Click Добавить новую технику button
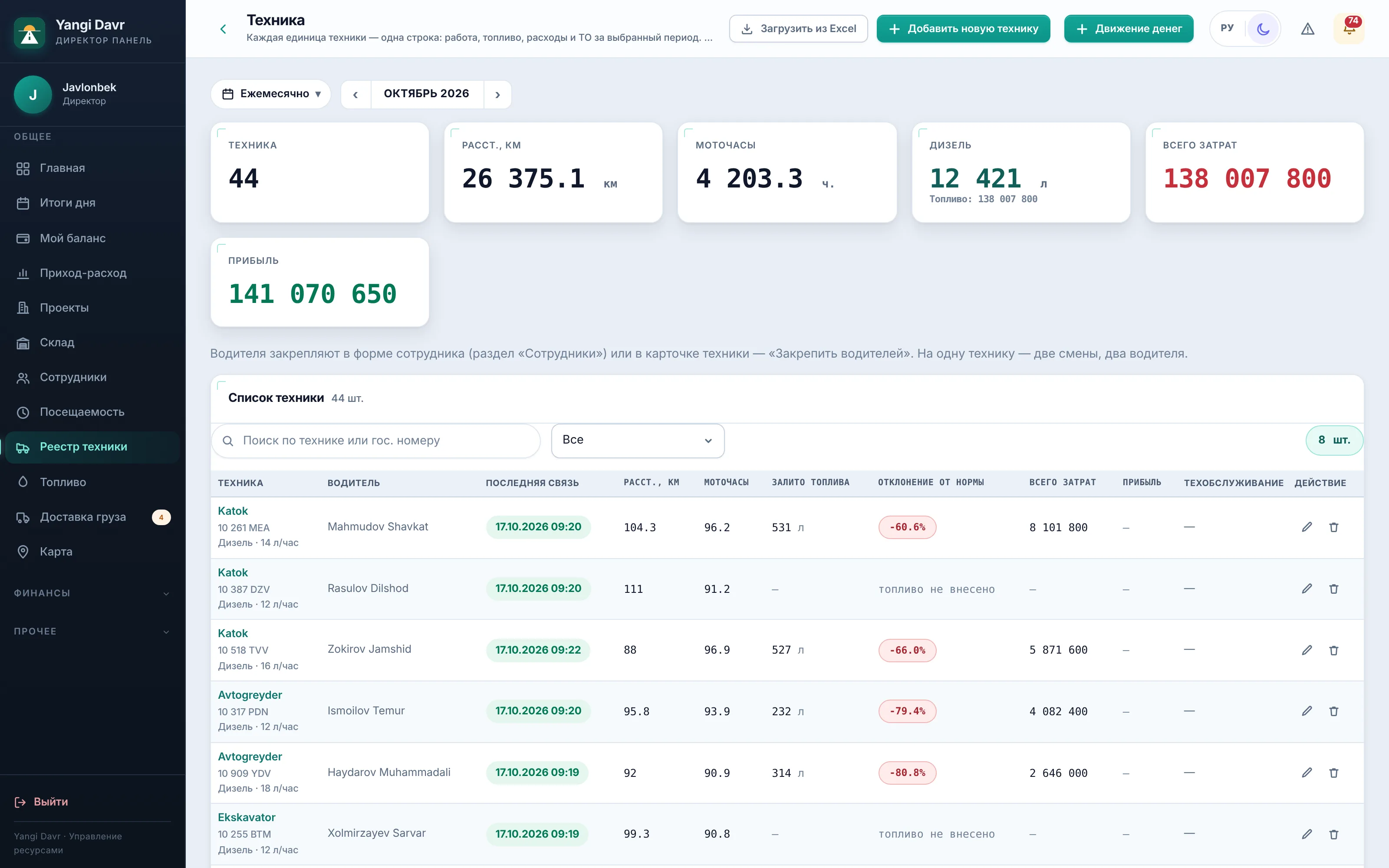Image resolution: width=1389 pixels, height=868 pixels. [x=963, y=29]
